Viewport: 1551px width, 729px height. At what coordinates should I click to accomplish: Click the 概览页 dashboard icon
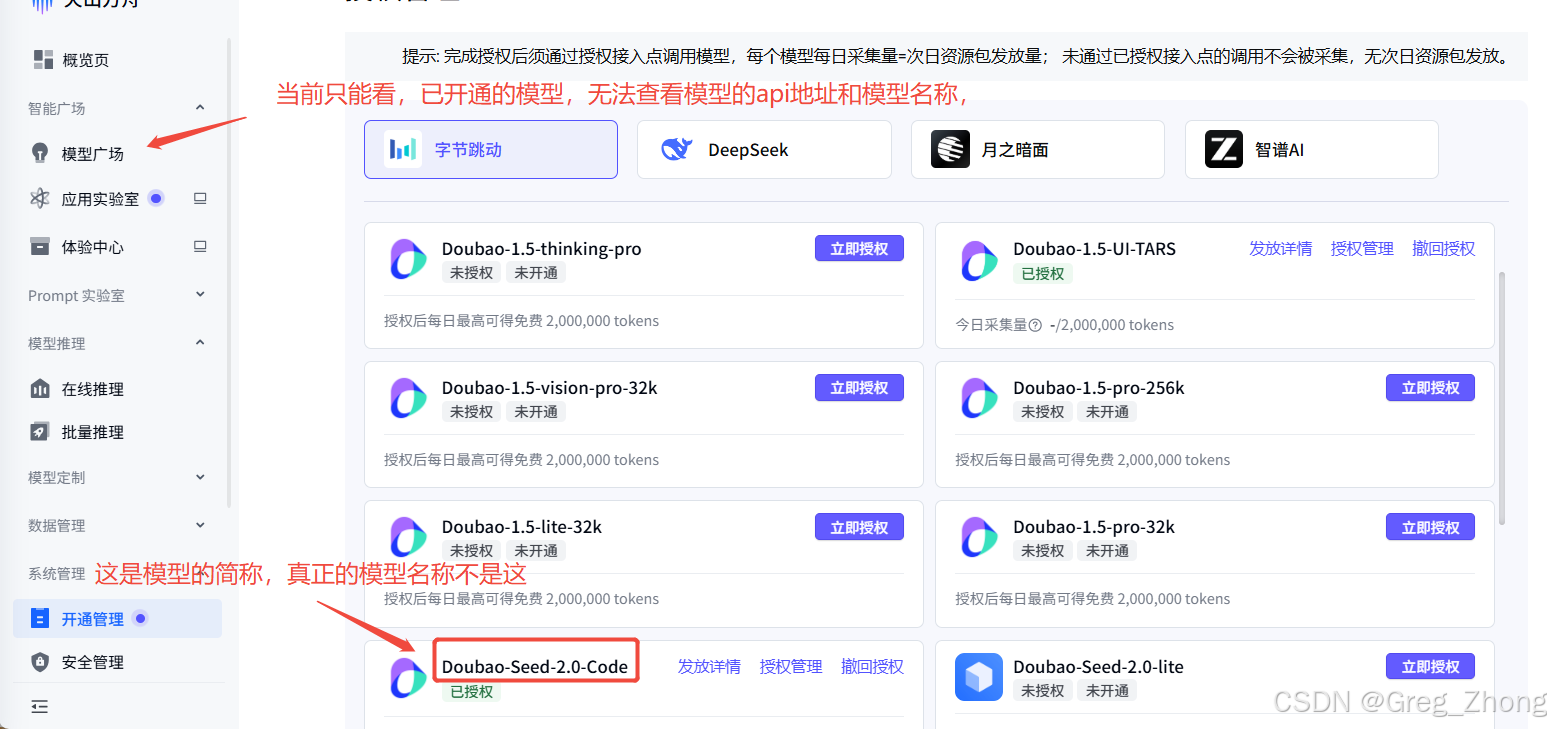pyautogui.click(x=43, y=59)
